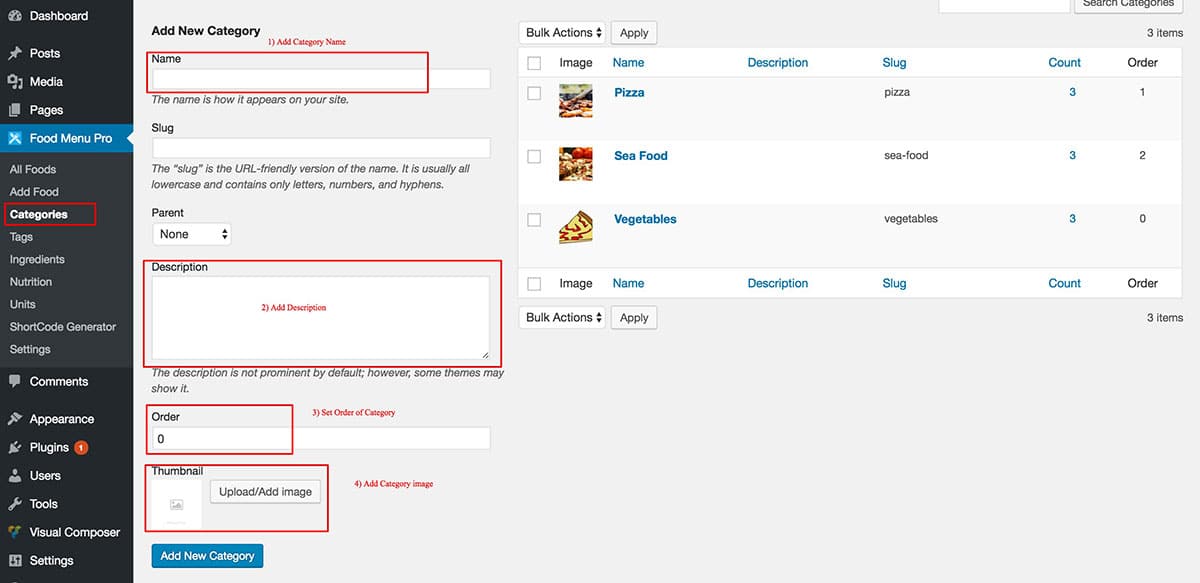This screenshot has height=583, width=1200.
Task: Click the Tools wrench icon
Action: (x=15, y=504)
